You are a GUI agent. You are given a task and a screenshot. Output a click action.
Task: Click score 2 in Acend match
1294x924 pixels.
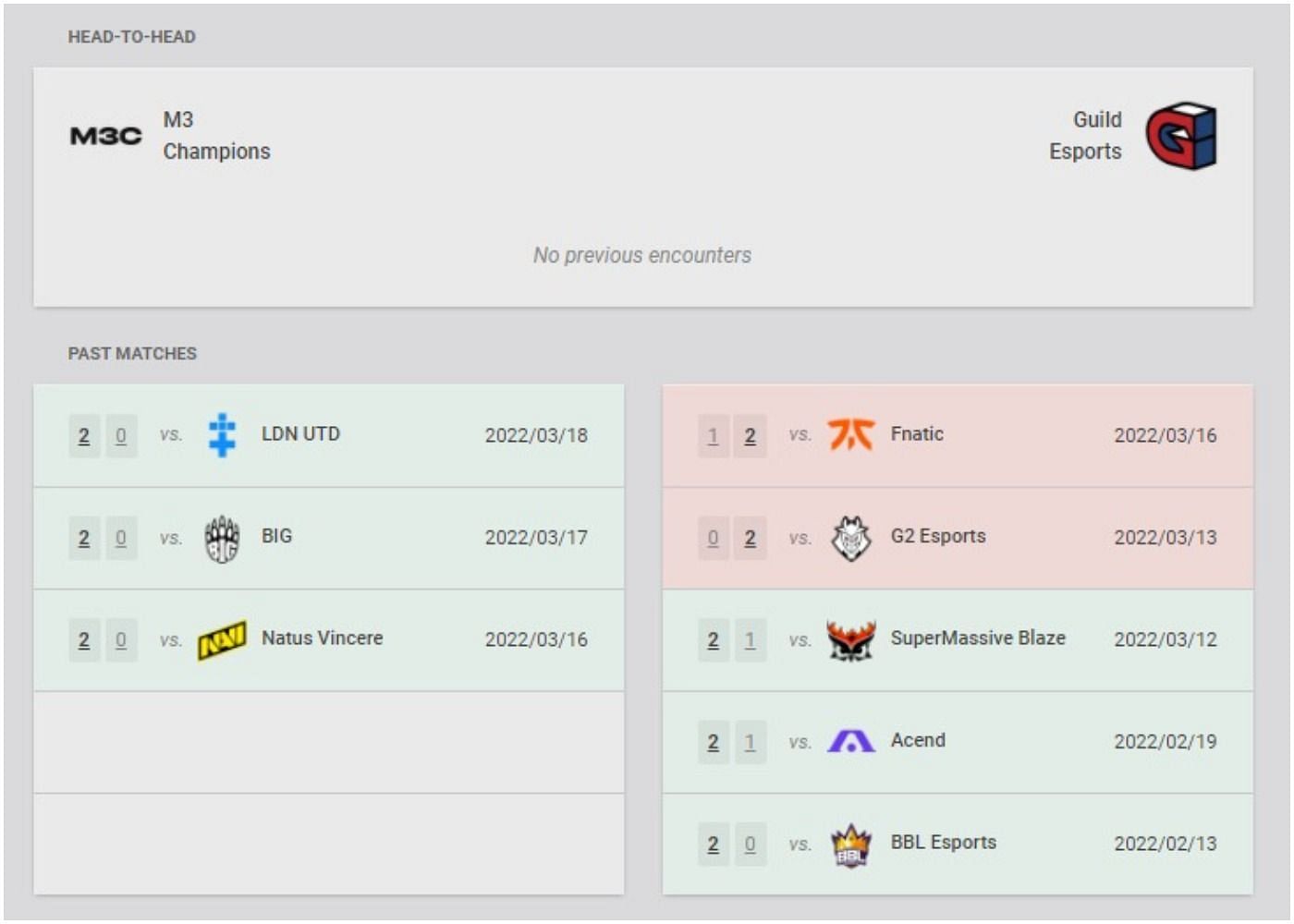click(713, 742)
